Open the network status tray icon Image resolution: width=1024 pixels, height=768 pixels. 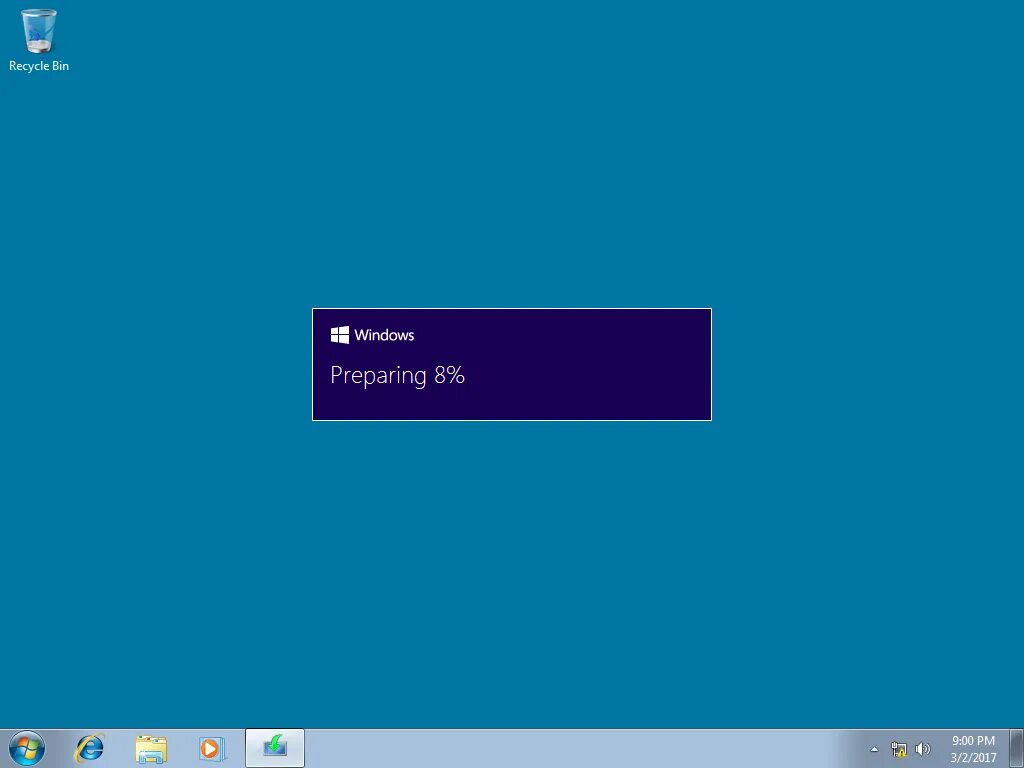(899, 750)
